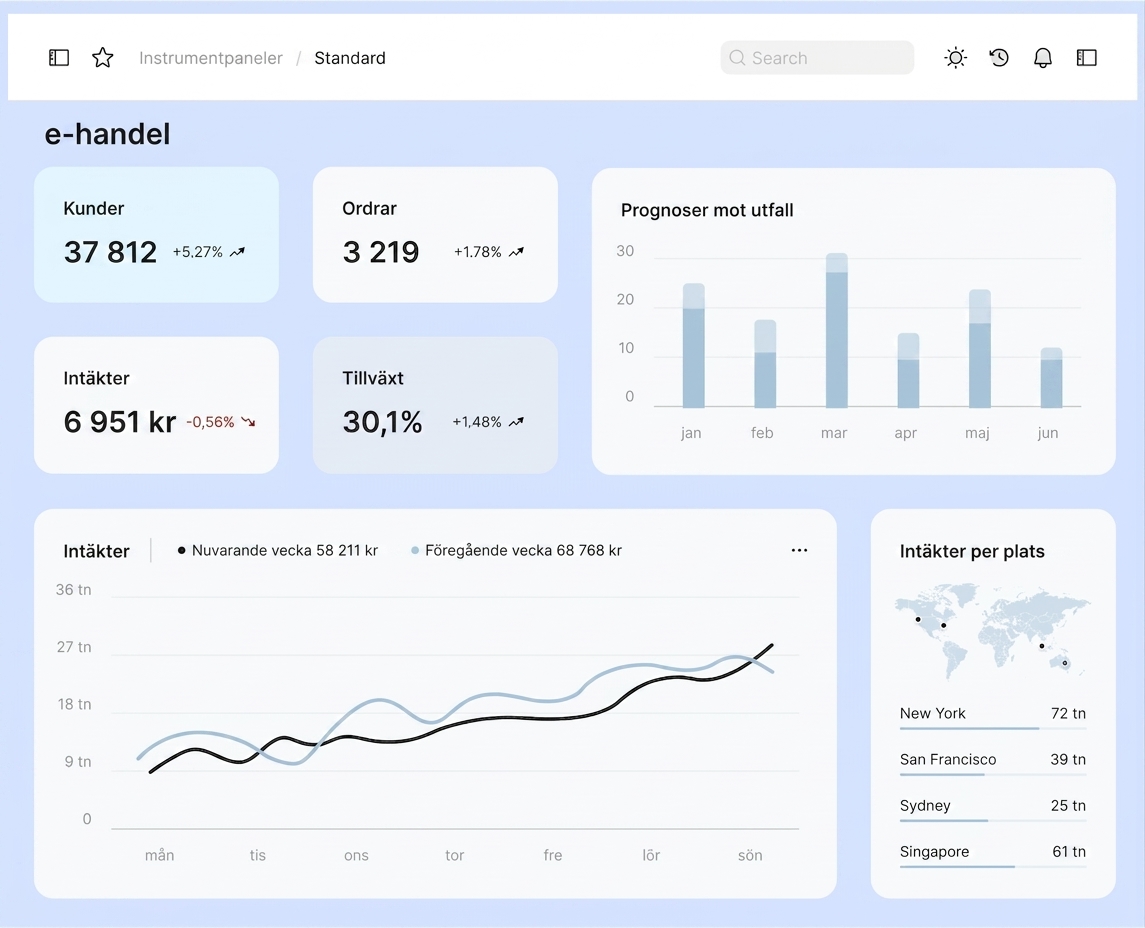This screenshot has width=1145, height=928.
Task: Click the 39 tn value
Action: point(1068,759)
